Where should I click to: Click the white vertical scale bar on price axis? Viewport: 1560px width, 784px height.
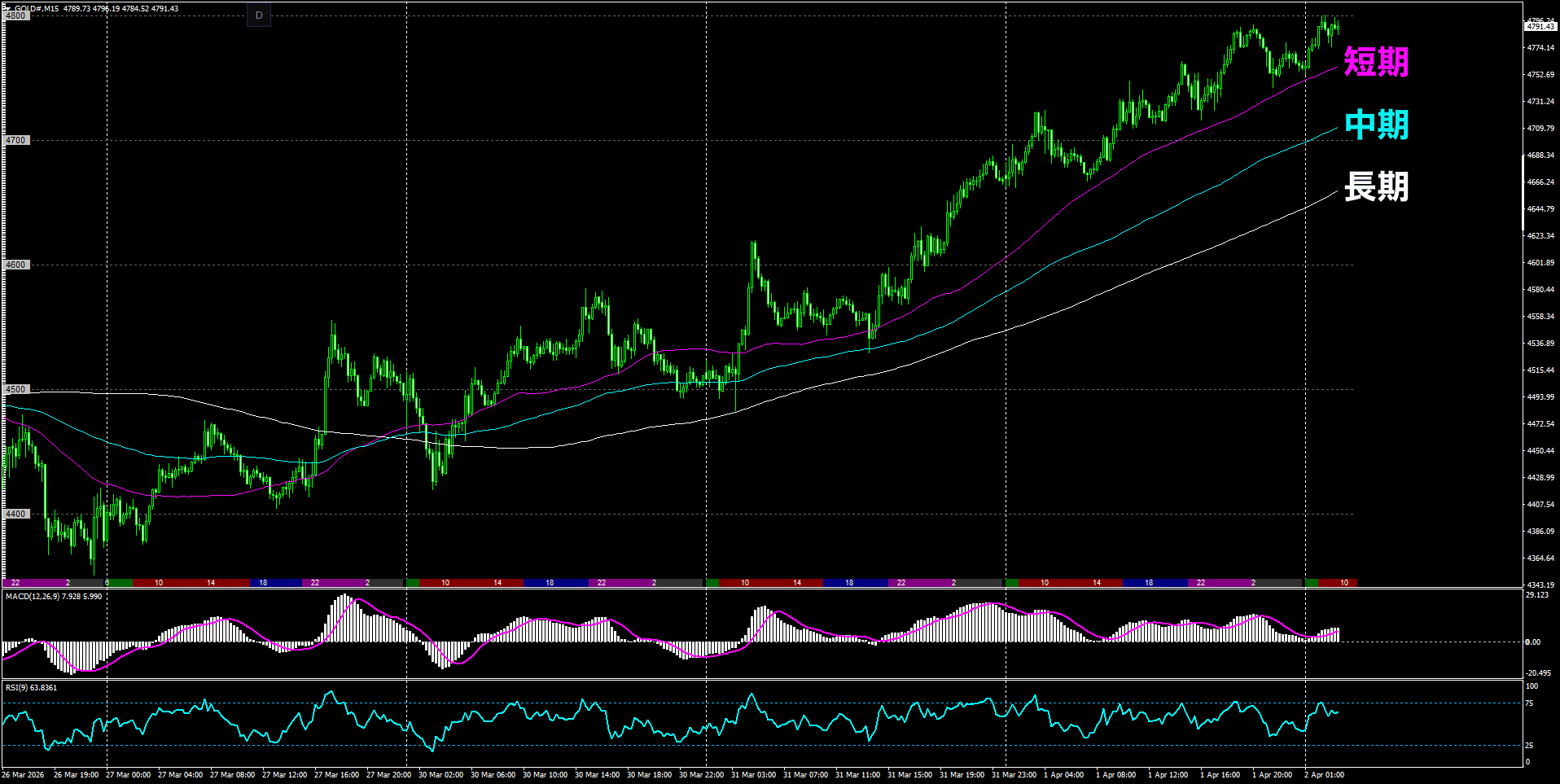(1523, 192)
